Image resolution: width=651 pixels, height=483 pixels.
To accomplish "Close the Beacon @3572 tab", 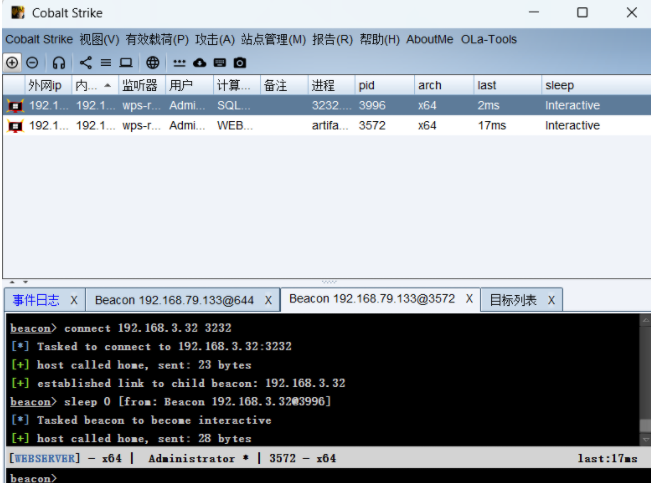I will [469, 299].
